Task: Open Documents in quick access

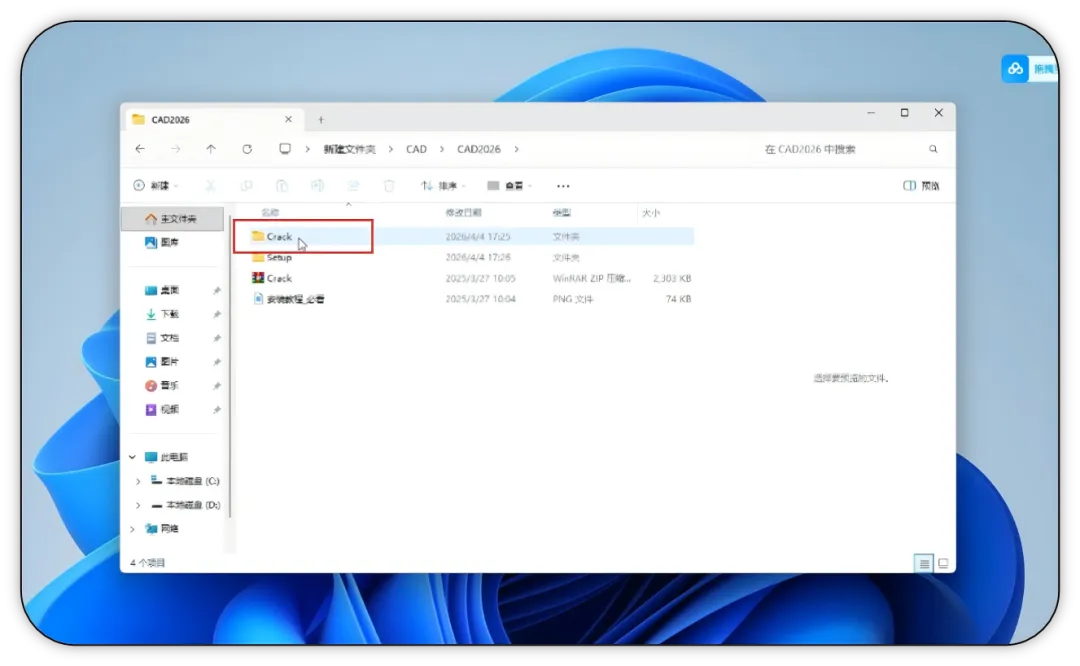Action: 163,338
